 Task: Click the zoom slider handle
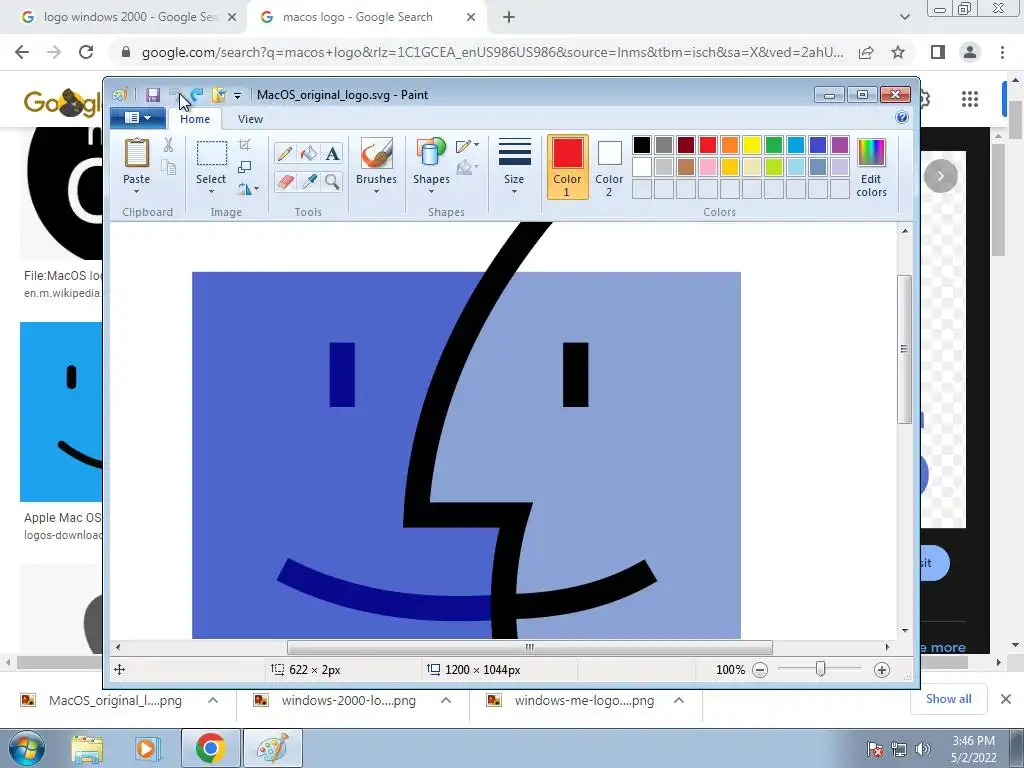click(x=821, y=669)
